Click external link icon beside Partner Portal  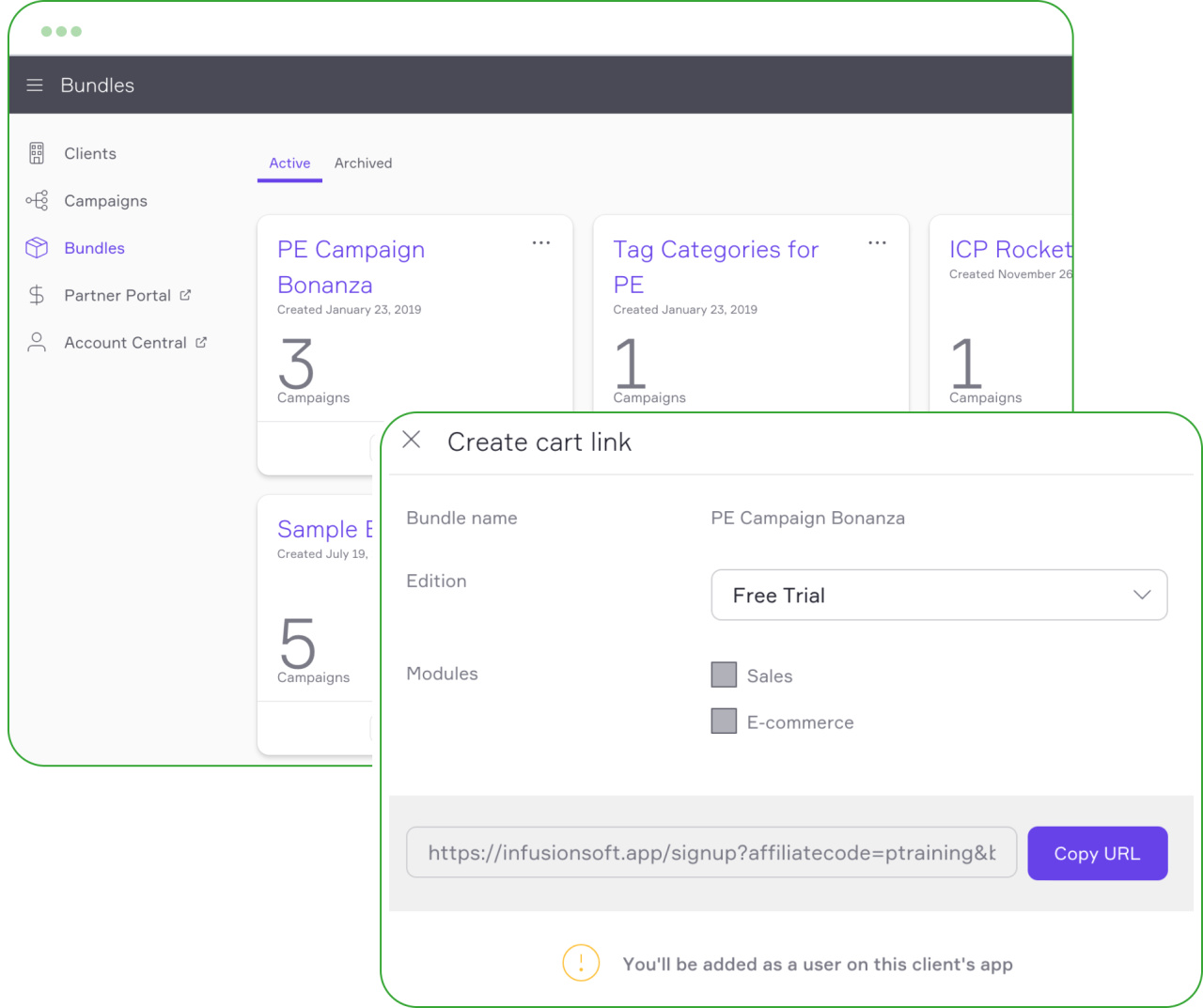coord(185,295)
